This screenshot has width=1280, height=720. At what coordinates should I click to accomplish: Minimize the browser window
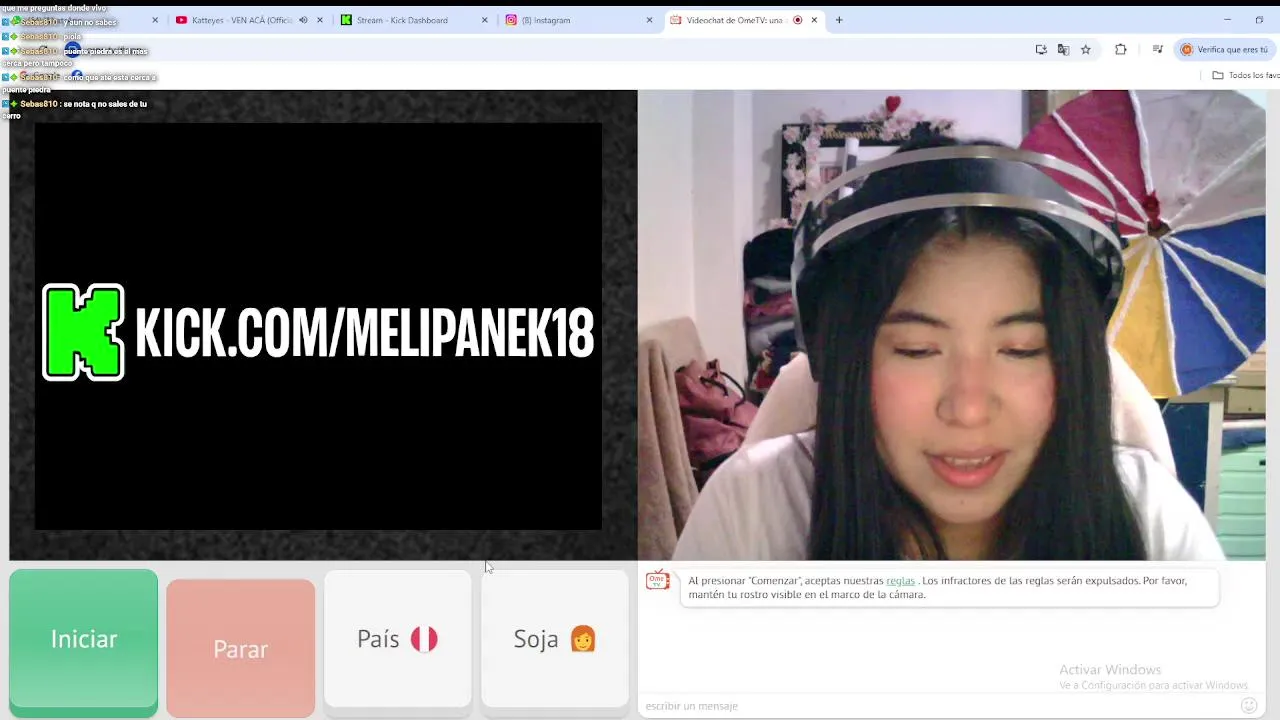click(x=1227, y=20)
